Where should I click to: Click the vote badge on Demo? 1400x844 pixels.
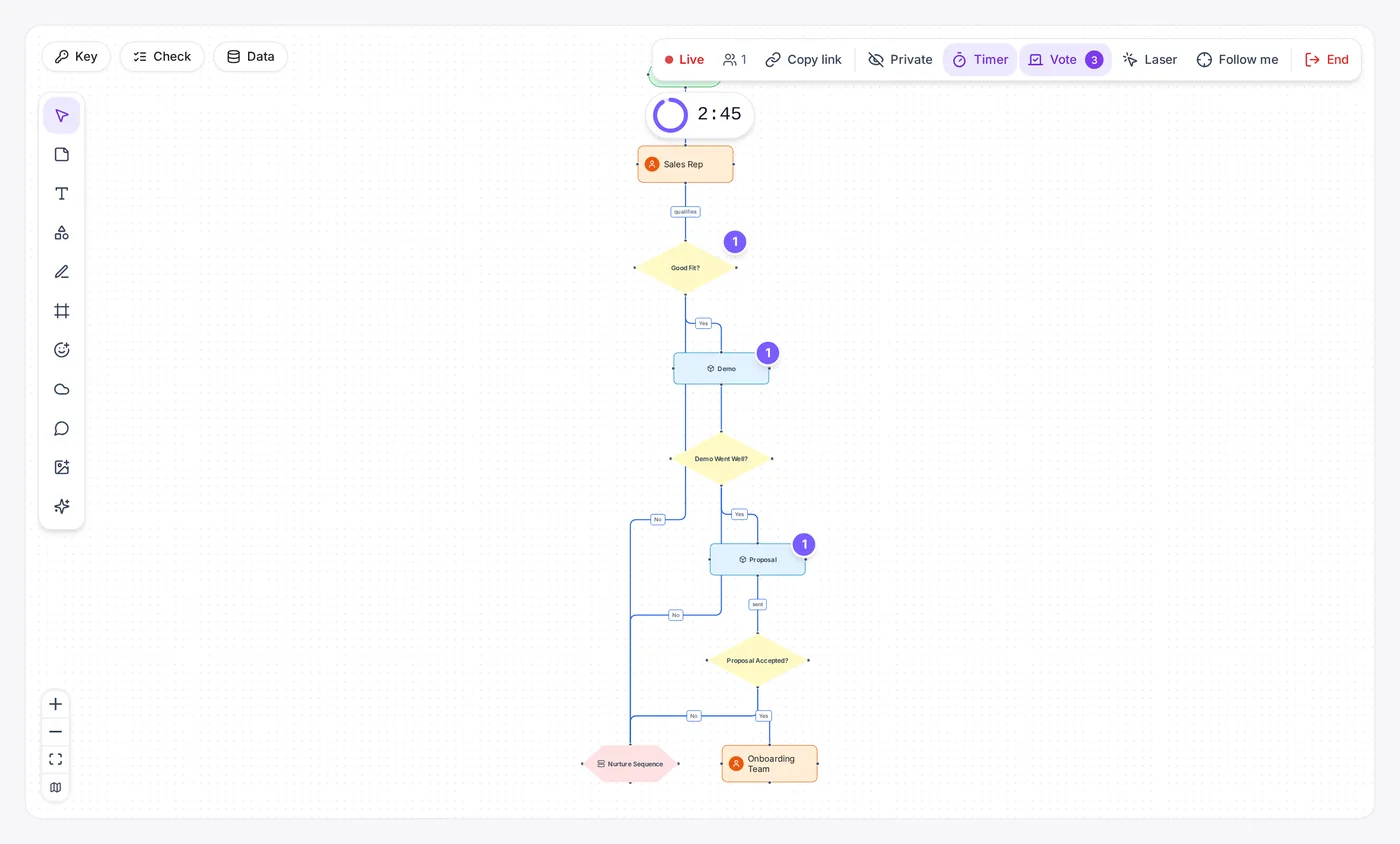(x=767, y=353)
